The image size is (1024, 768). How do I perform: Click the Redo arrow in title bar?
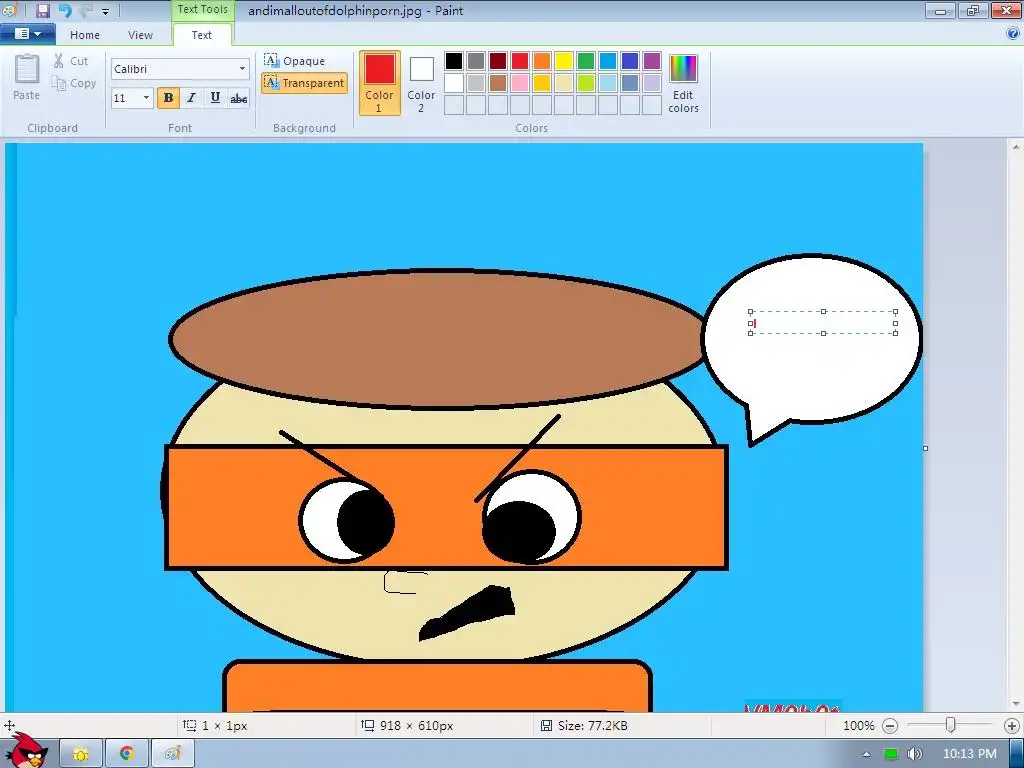86,10
